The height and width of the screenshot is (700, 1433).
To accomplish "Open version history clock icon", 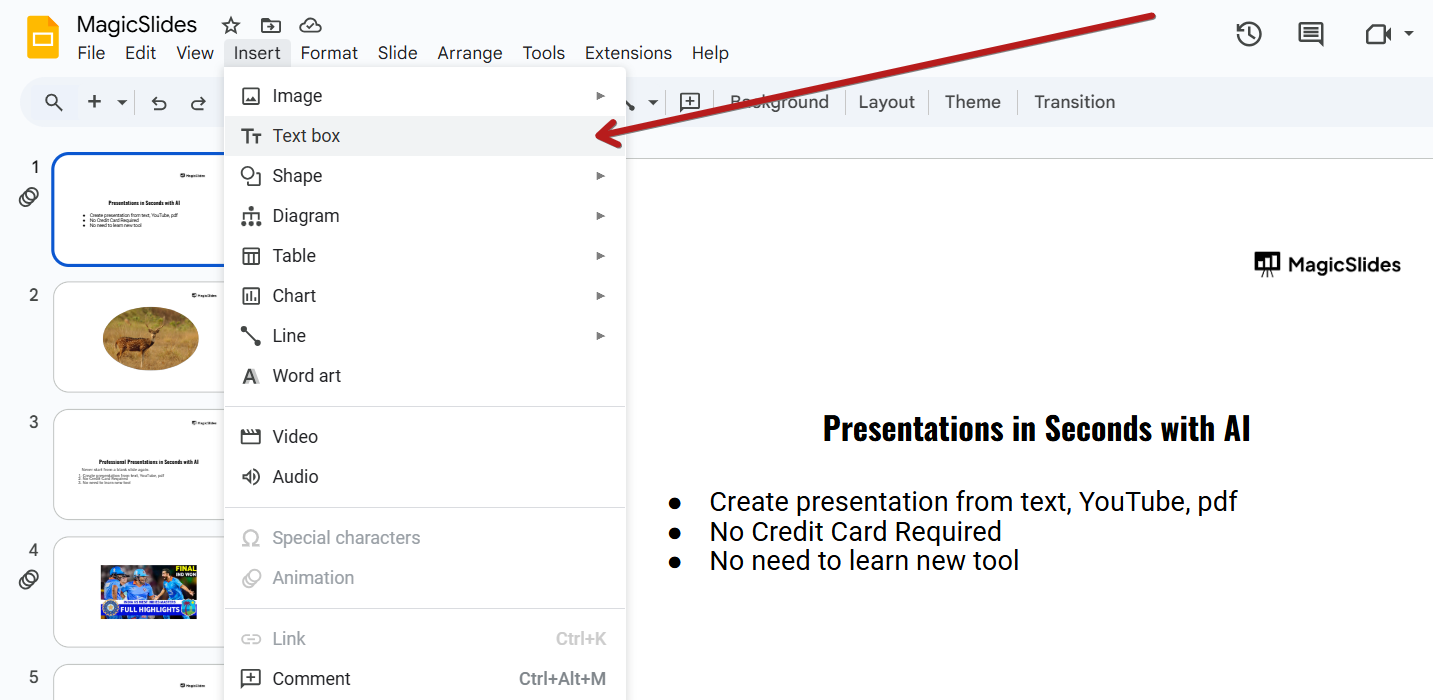I will (x=1248, y=34).
